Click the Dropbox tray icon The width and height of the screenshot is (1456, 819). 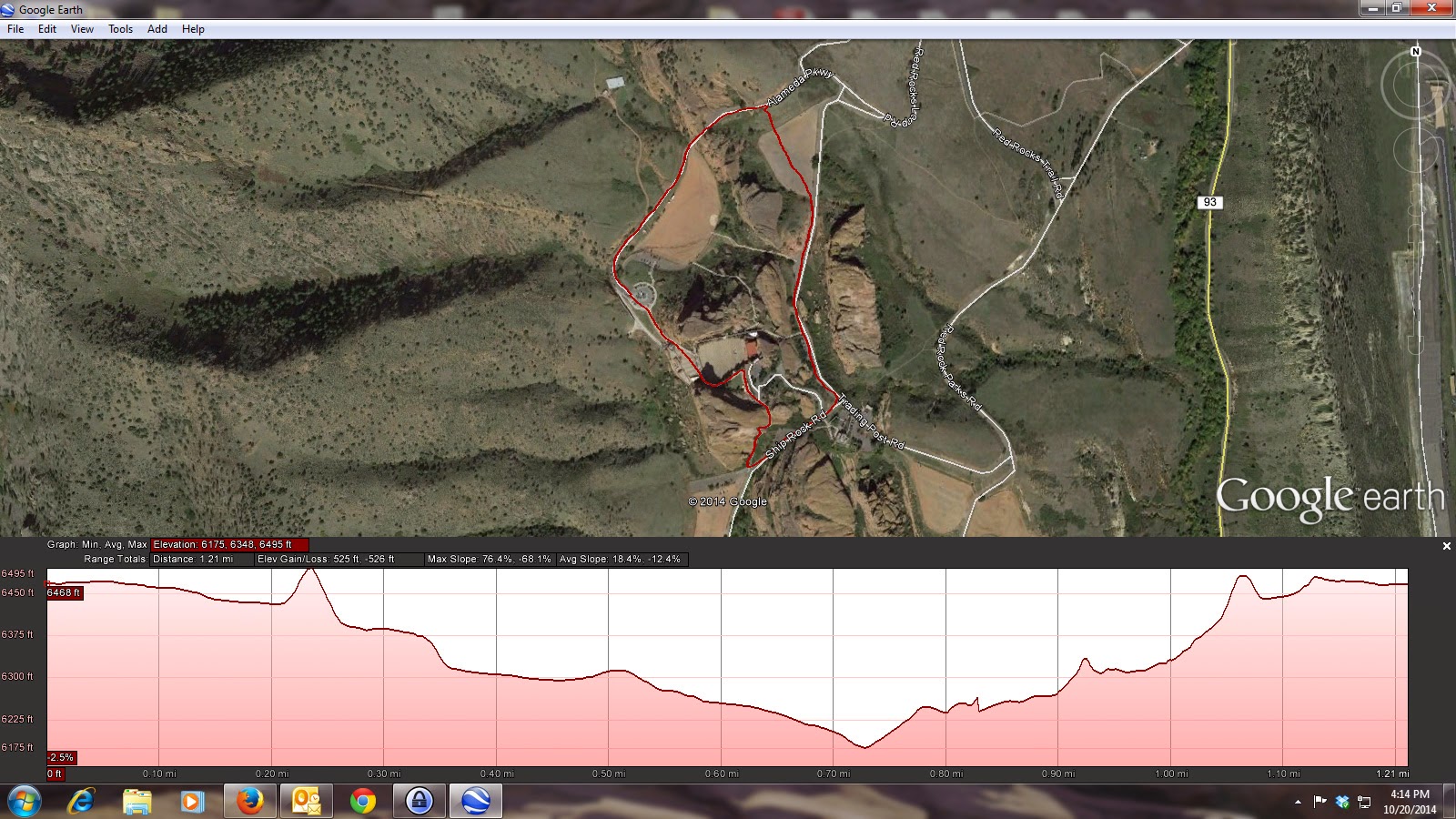[1342, 802]
